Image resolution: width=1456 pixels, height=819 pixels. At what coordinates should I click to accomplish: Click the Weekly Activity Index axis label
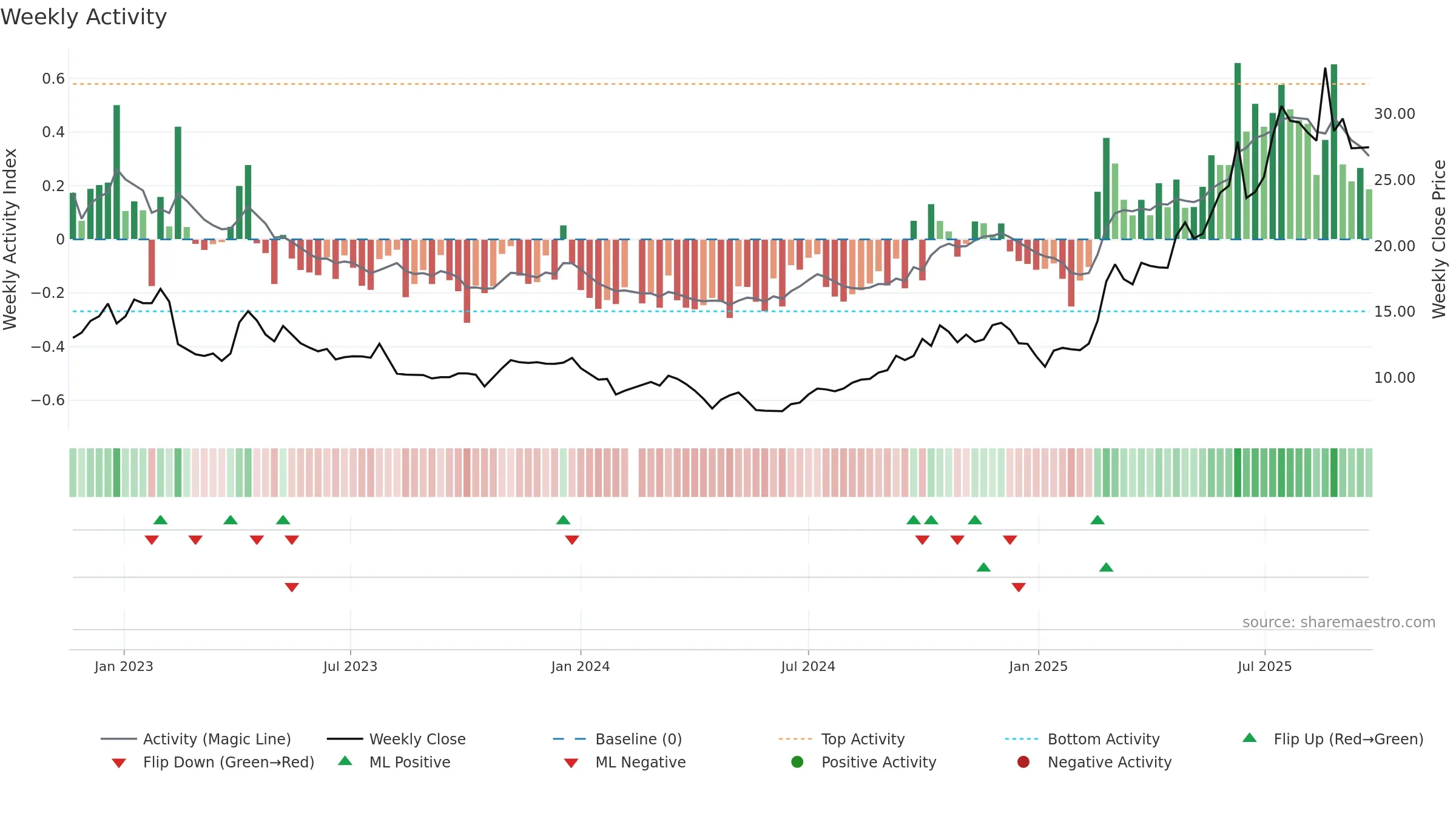(10, 239)
